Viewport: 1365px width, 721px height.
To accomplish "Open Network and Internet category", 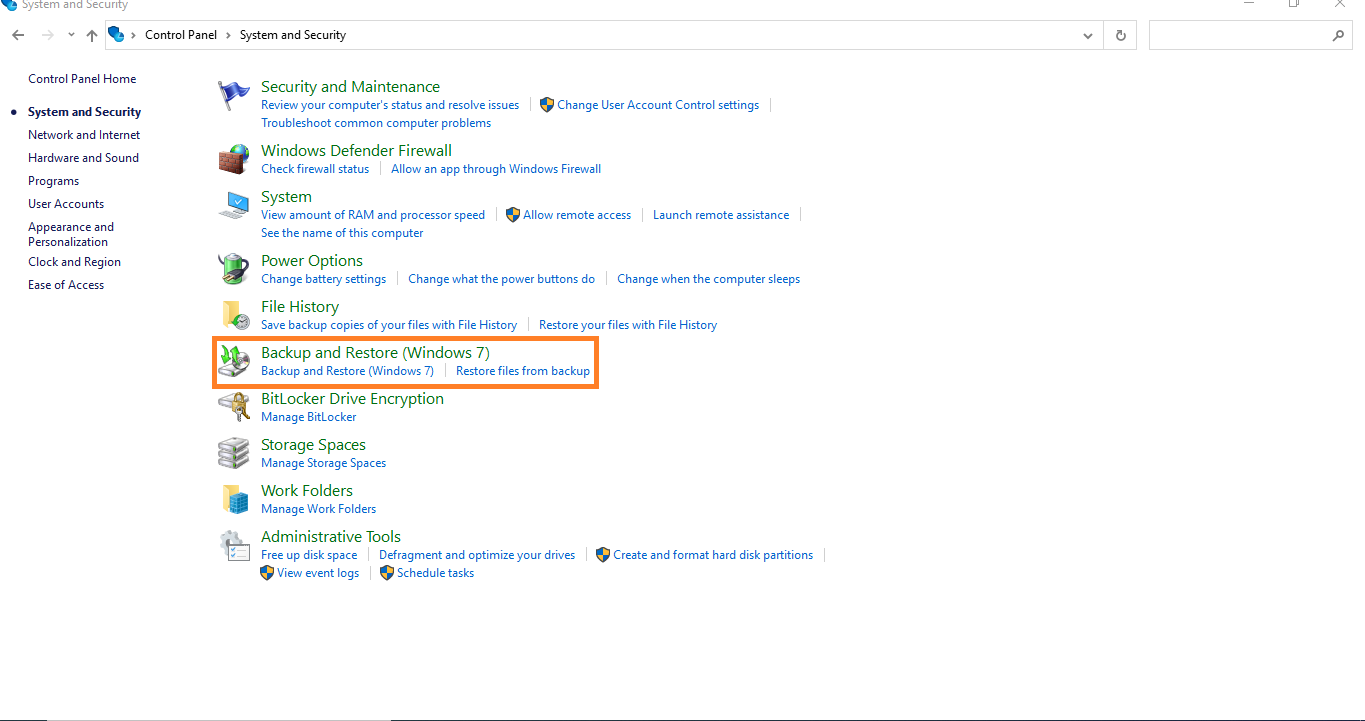I will tap(84, 135).
